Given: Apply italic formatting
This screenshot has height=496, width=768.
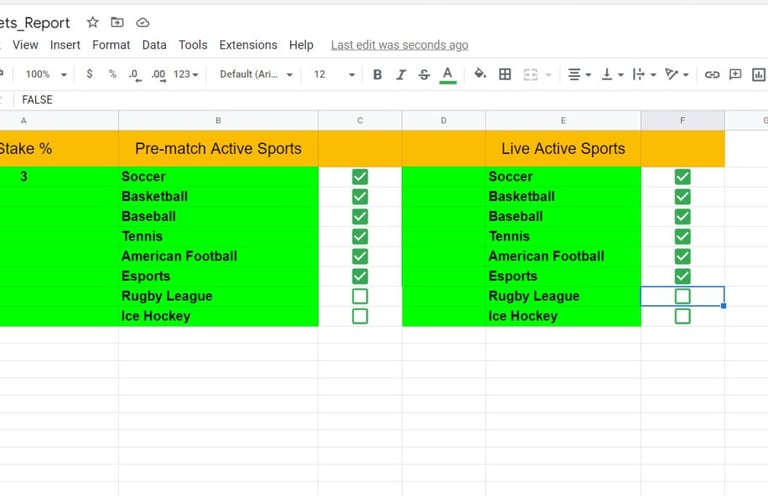Looking at the screenshot, I should (401, 74).
